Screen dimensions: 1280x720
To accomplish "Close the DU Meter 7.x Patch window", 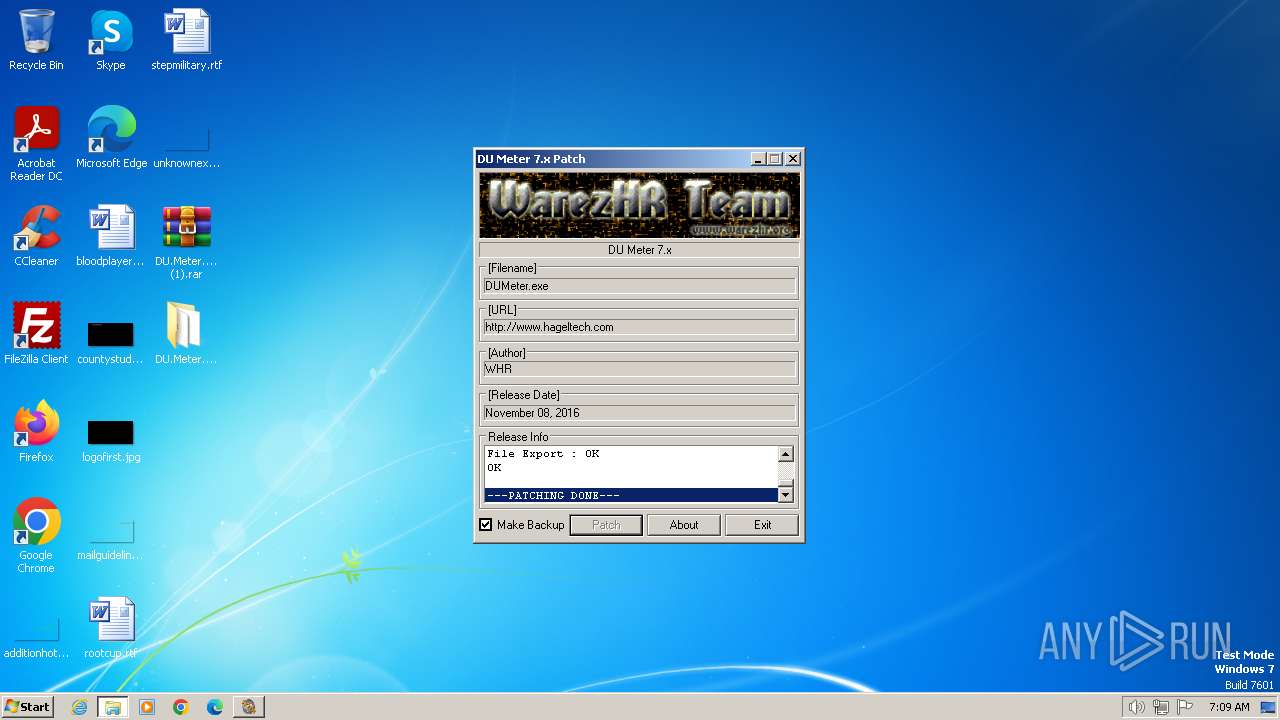I will coord(792,159).
